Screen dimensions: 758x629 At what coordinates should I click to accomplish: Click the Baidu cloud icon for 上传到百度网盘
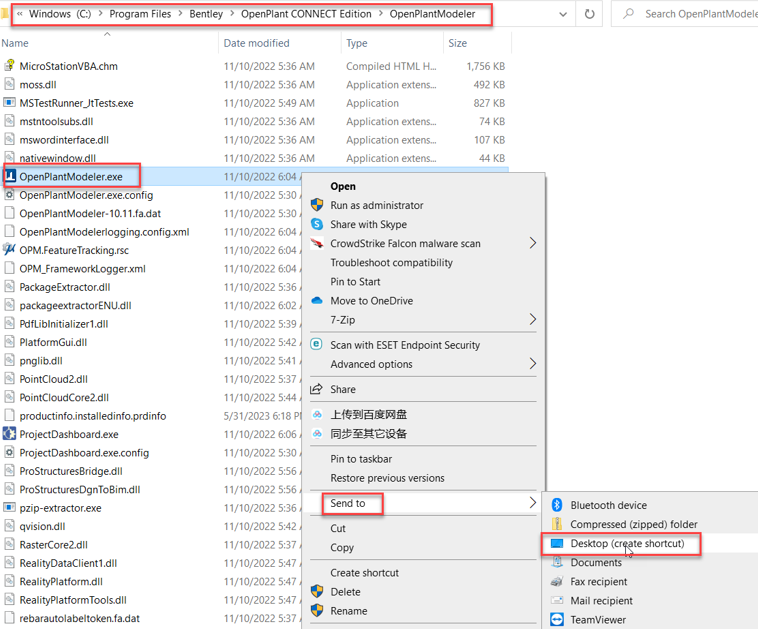point(317,414)
